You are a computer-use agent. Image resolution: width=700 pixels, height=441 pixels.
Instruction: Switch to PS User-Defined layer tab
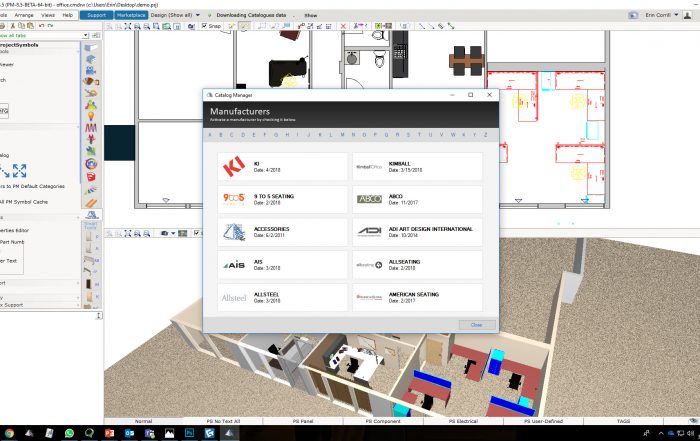click(x=543, y=421)
